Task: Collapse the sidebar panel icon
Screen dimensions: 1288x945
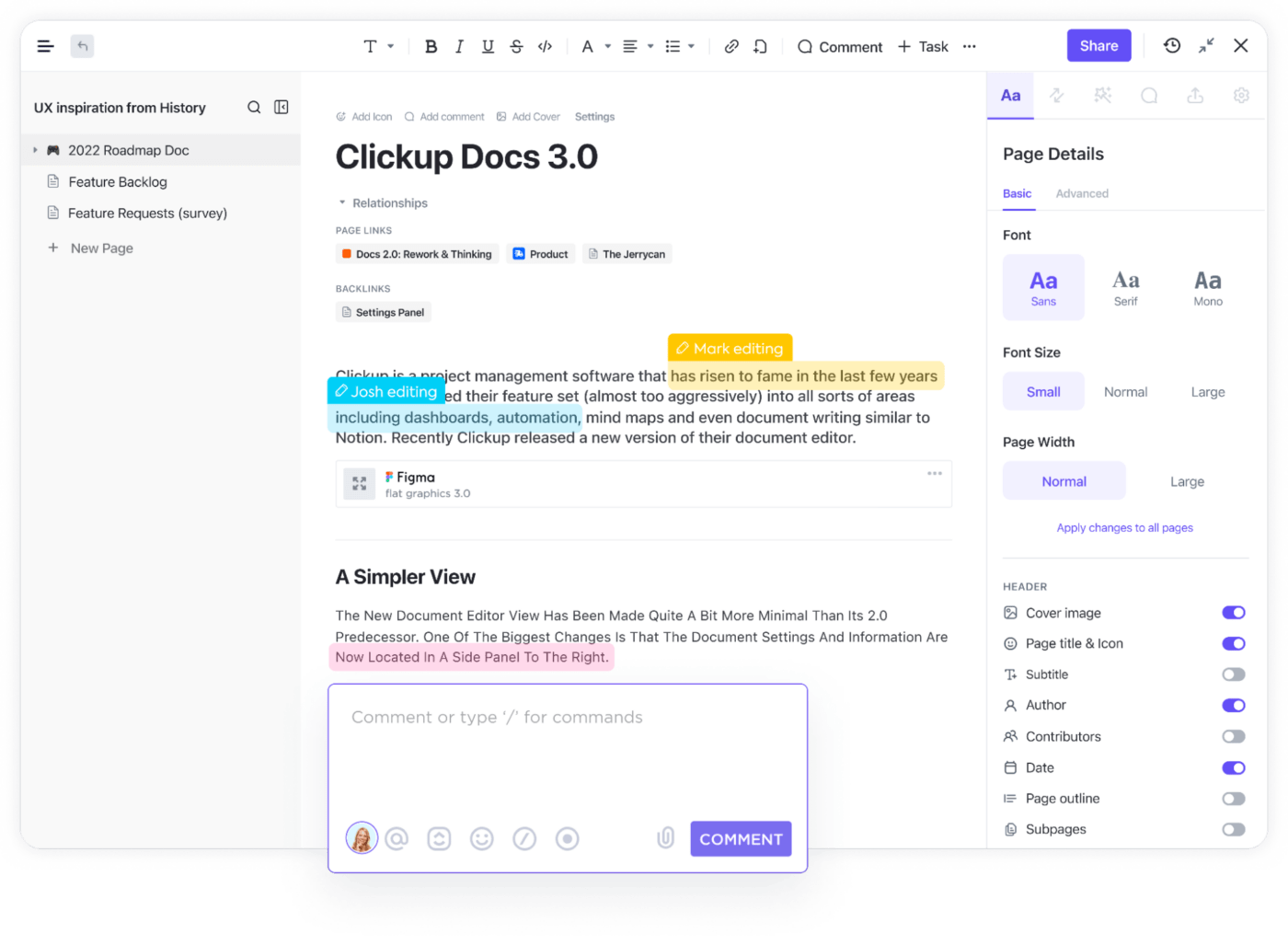Action: pos(282,108)
